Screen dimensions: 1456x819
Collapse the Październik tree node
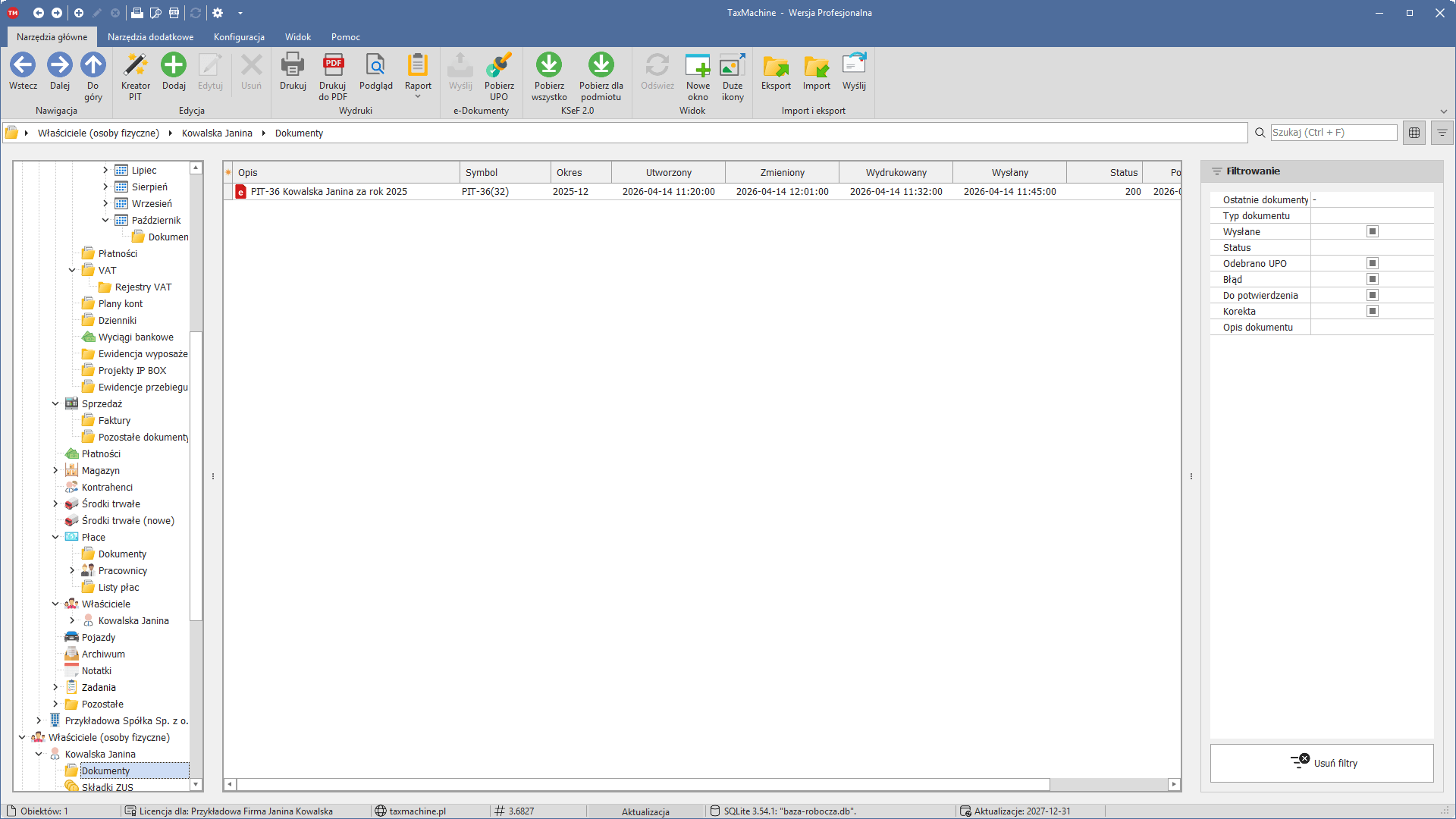pos(105,220)
